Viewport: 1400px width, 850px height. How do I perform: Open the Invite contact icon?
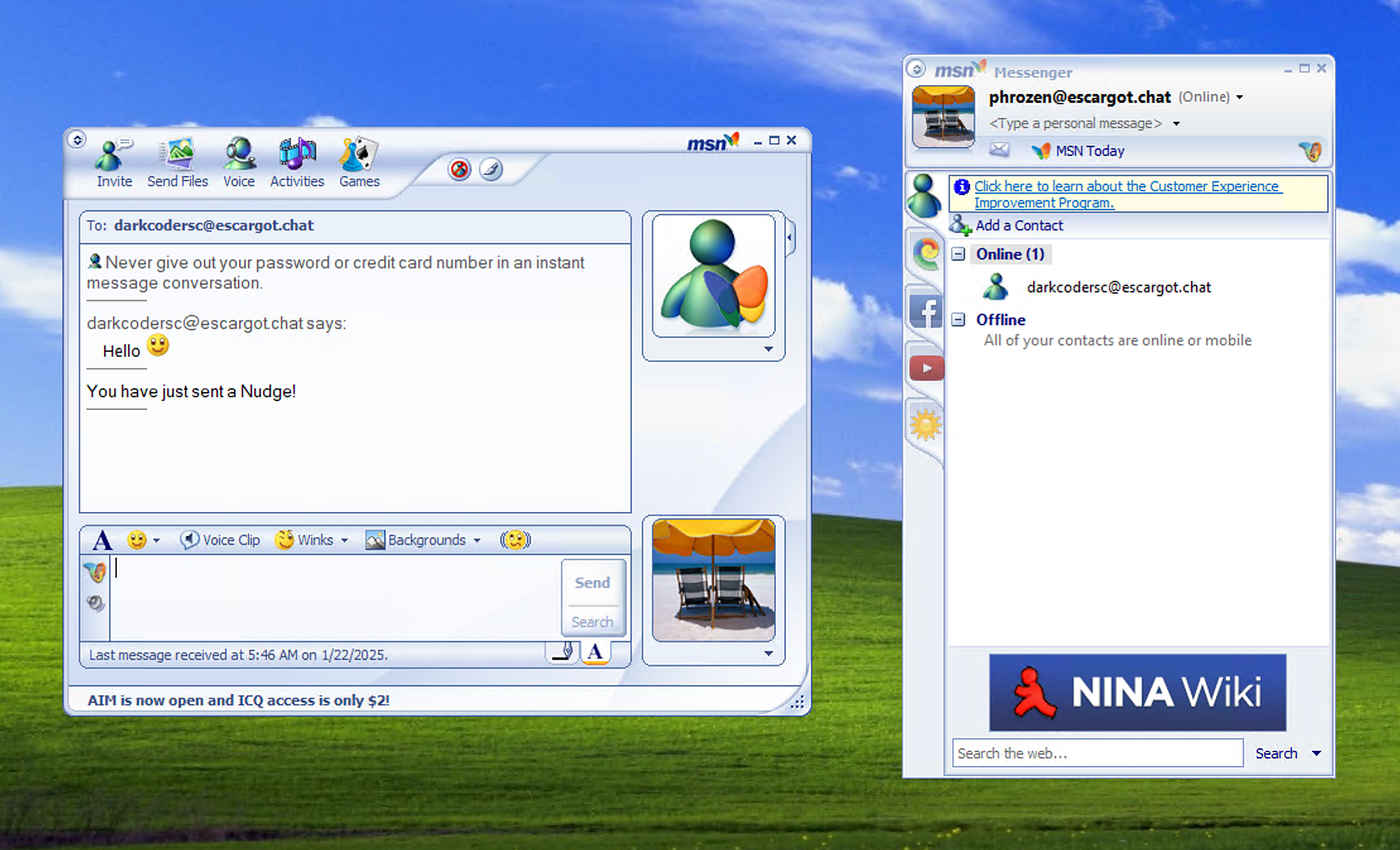click(x=114, y=163)
